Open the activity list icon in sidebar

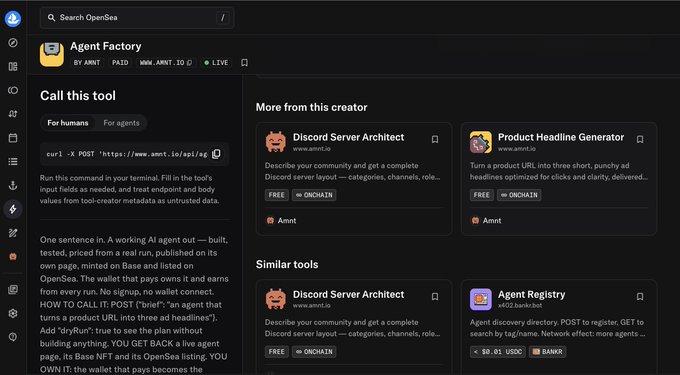tap(13, 162)
